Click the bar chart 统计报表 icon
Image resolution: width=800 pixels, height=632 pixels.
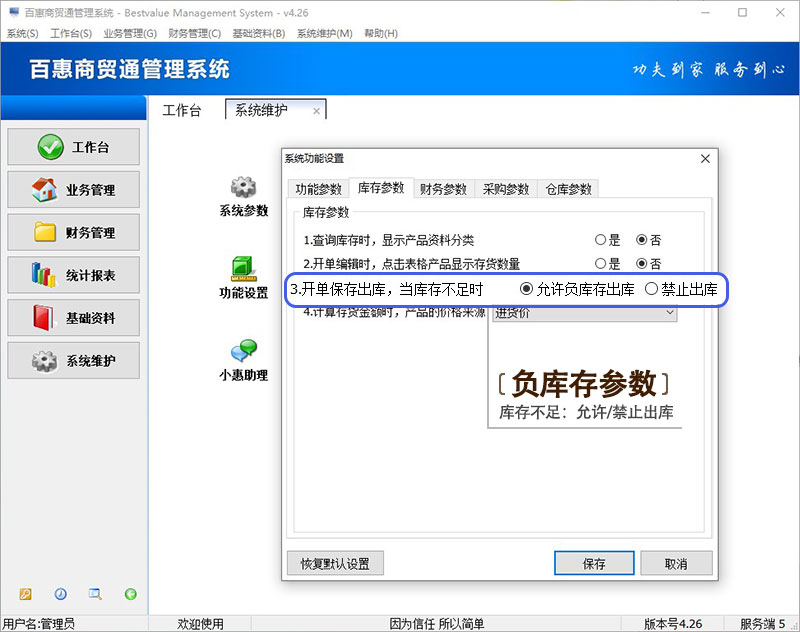pos(43,275)
